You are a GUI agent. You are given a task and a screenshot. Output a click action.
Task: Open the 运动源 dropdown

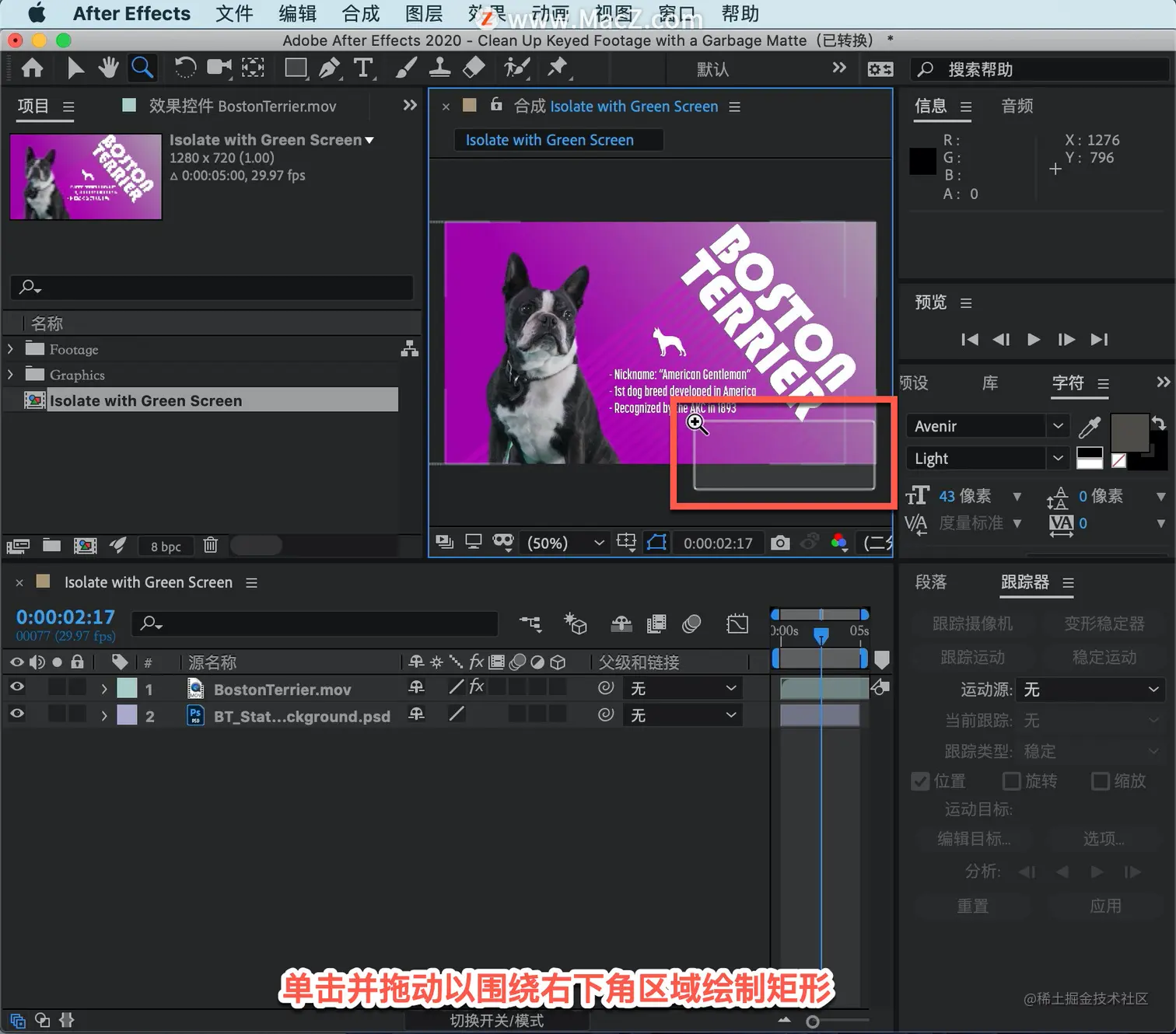pos(1091,690)
